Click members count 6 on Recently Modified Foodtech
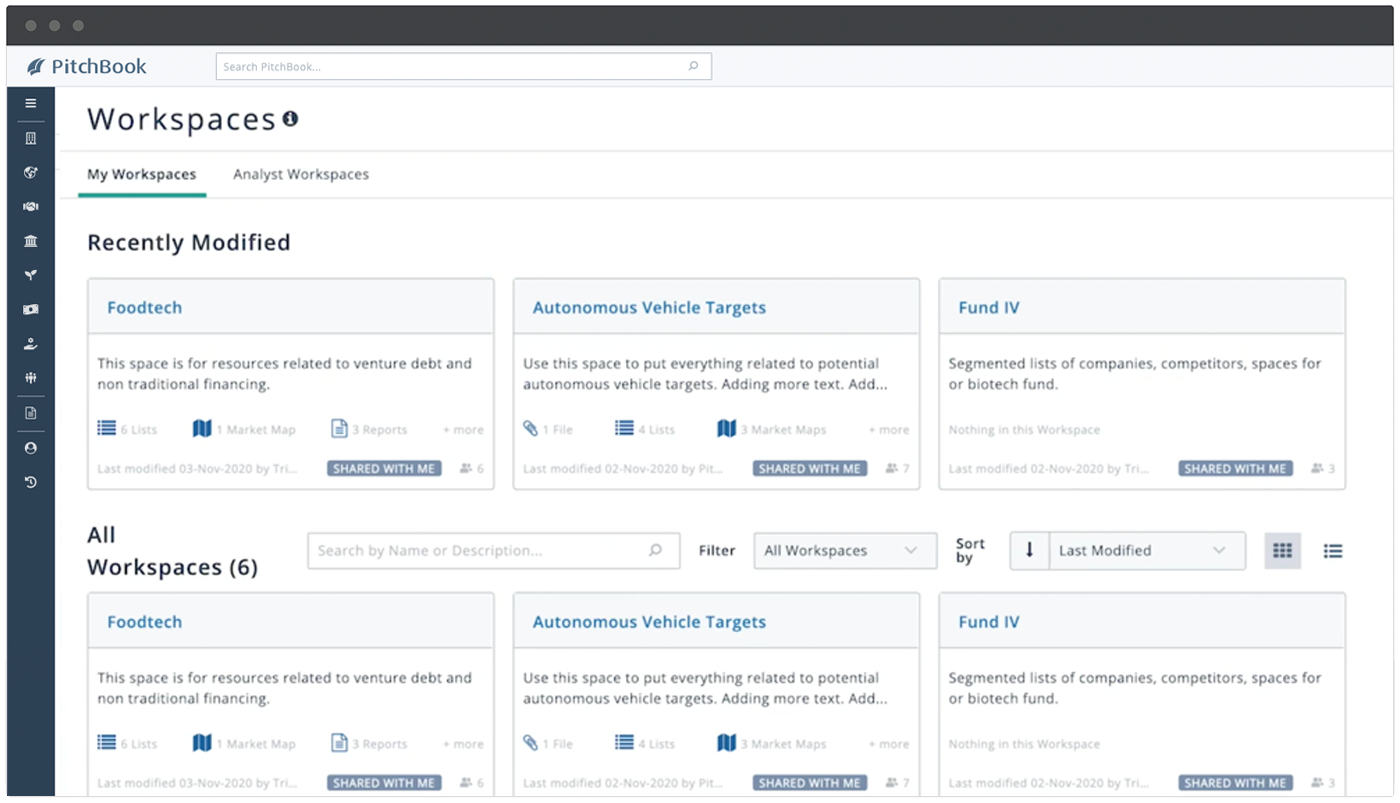The image size is (1400, 803). (x=472, y=468)
